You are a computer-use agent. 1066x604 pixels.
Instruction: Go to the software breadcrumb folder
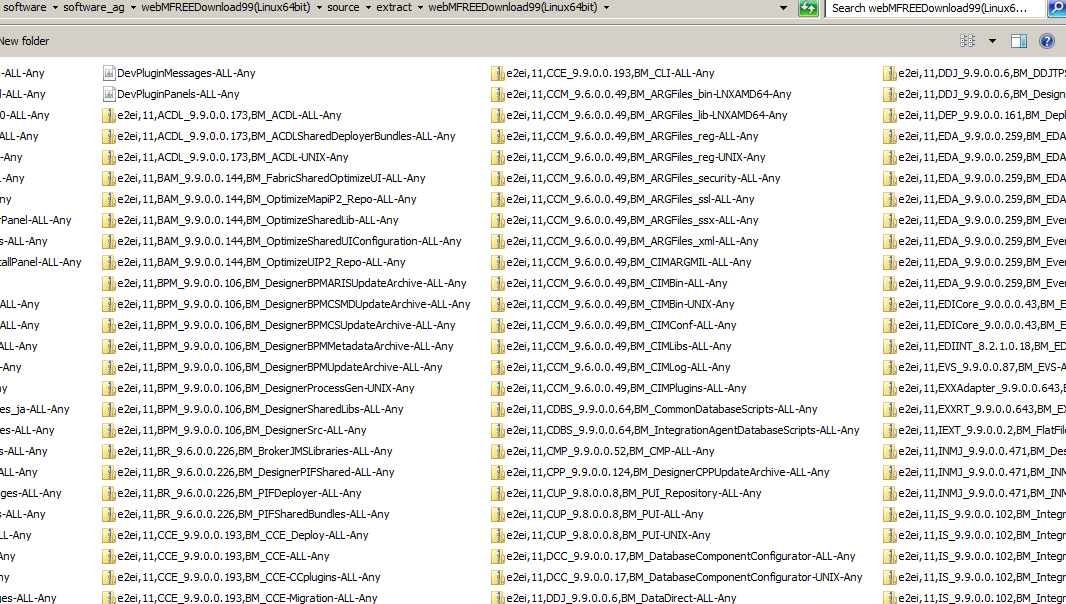click(25, 7)
